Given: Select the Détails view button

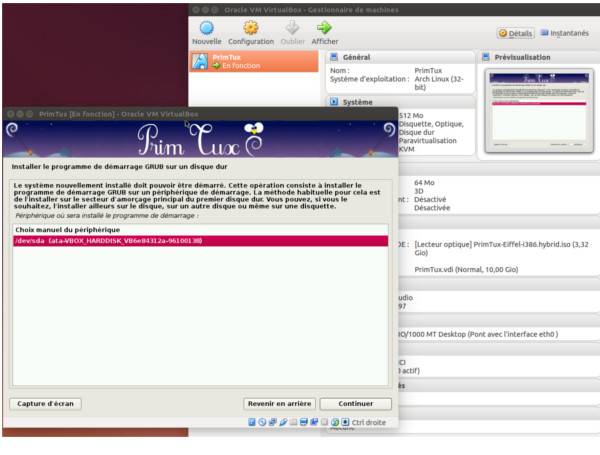Looking at the screenshot, I should pos(516,33).
